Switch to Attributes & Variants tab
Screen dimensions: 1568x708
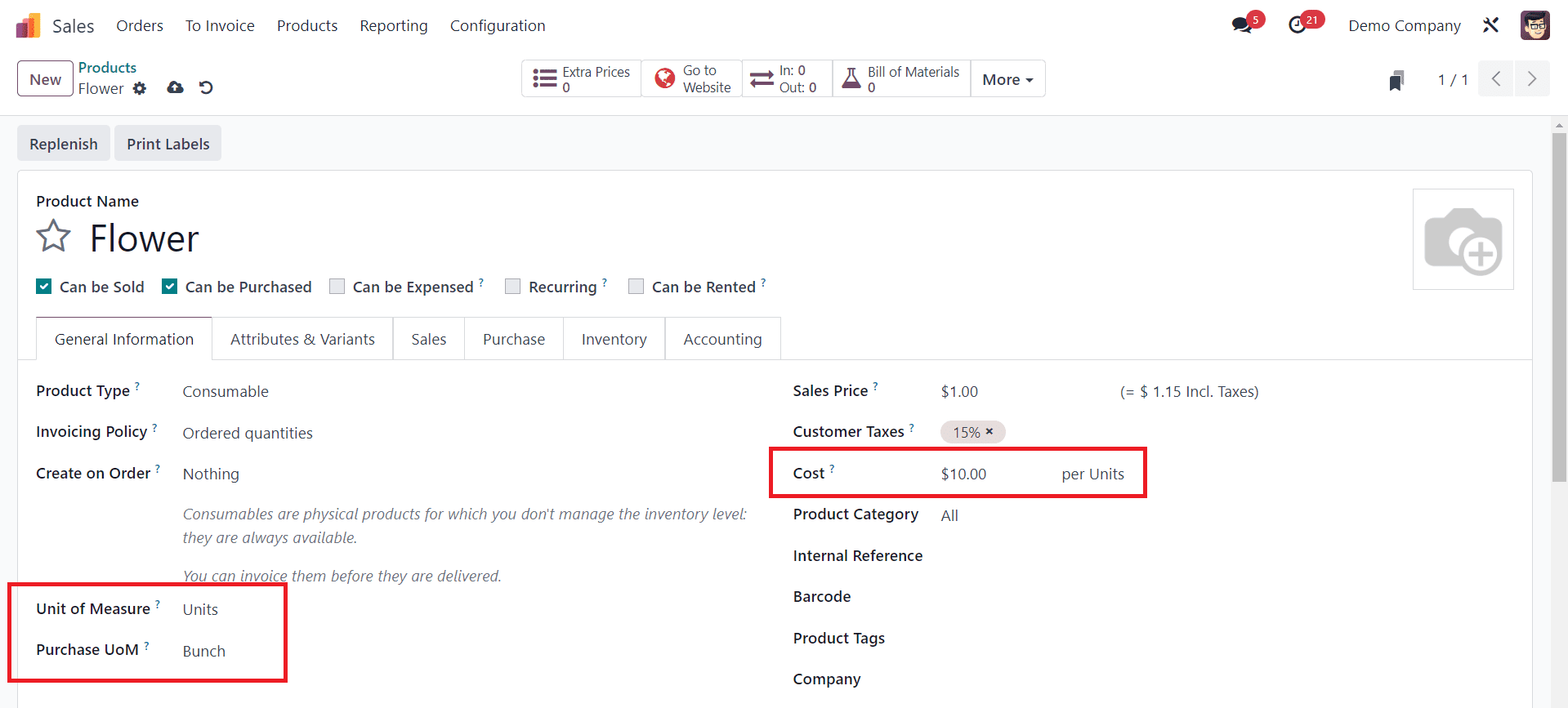click(302, 339)
